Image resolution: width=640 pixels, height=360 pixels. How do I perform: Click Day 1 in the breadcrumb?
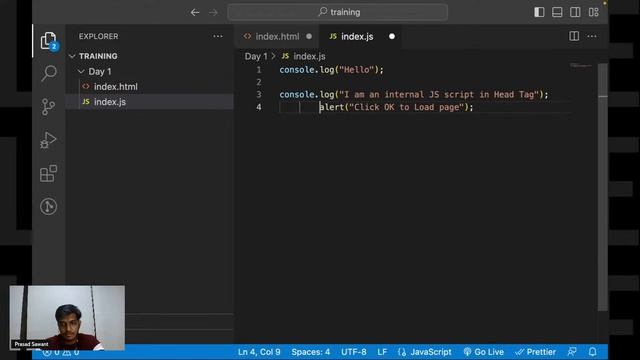tap(256, 56)
